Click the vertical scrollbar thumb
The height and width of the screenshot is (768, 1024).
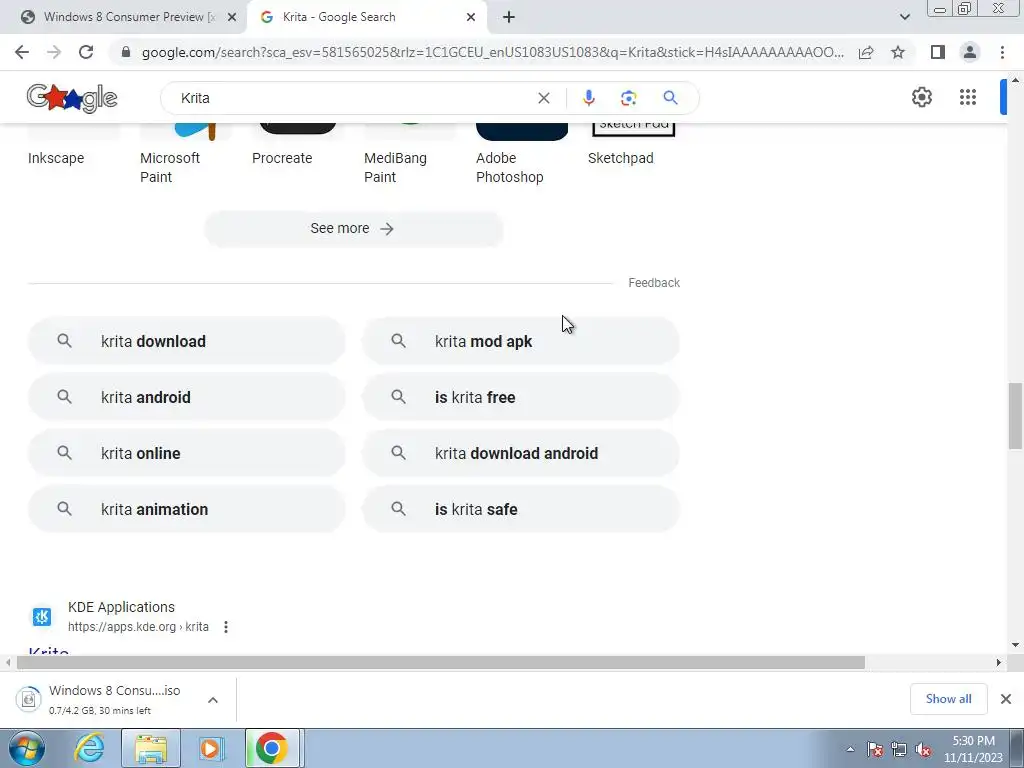[x=1015, y=416]
